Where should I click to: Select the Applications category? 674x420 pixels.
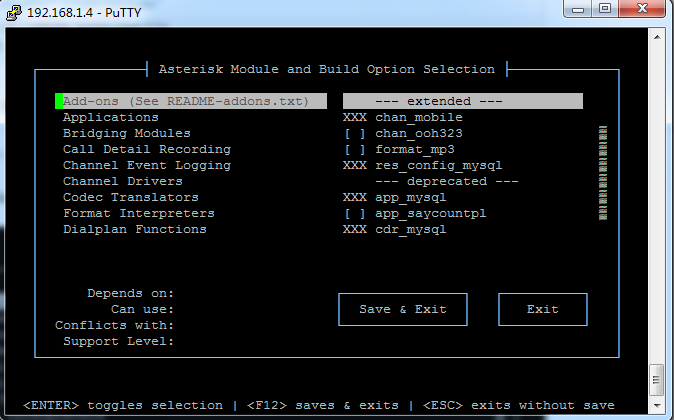111,117
